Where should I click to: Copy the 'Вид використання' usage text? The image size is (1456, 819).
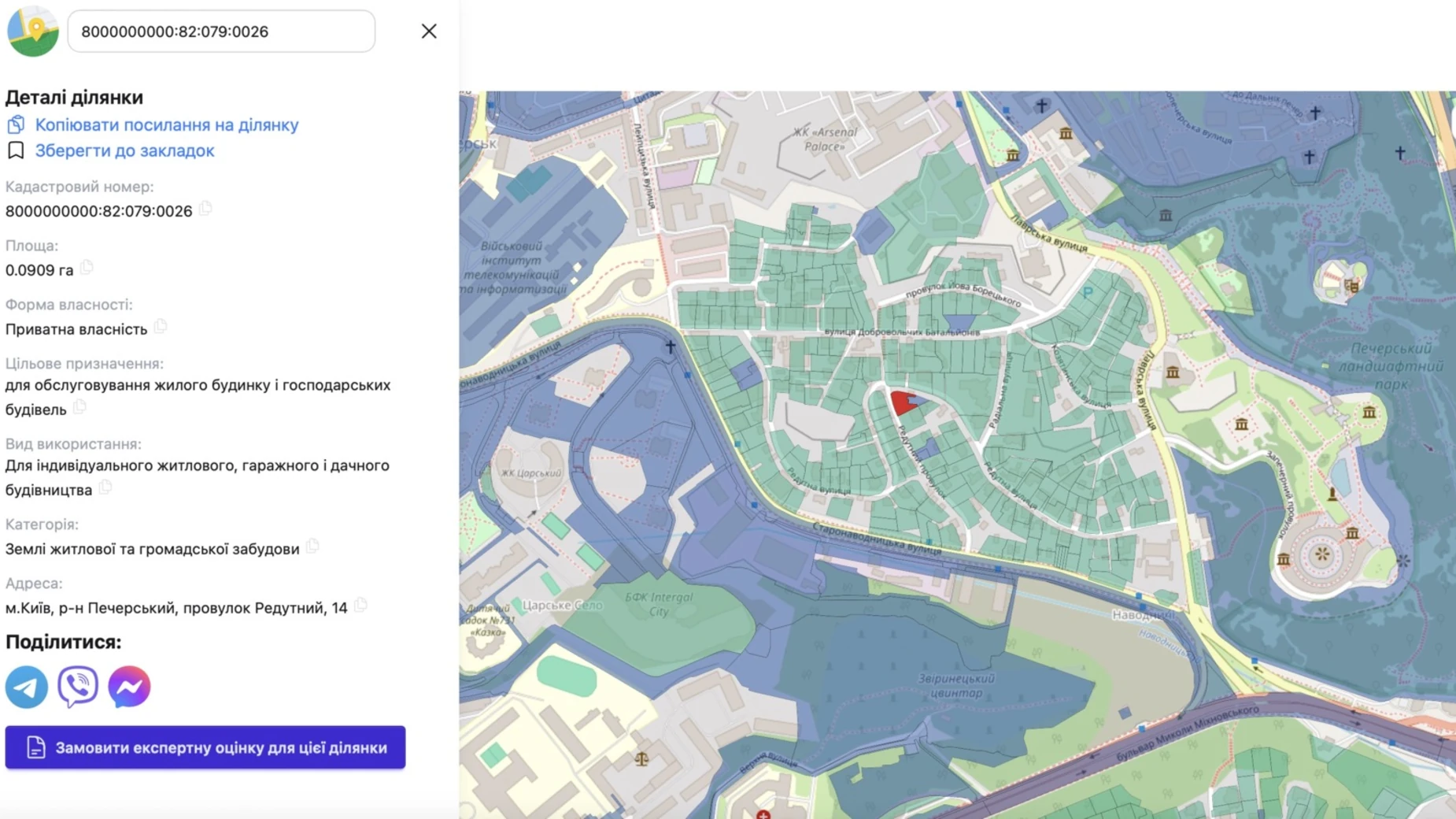(x=105, y=487)
